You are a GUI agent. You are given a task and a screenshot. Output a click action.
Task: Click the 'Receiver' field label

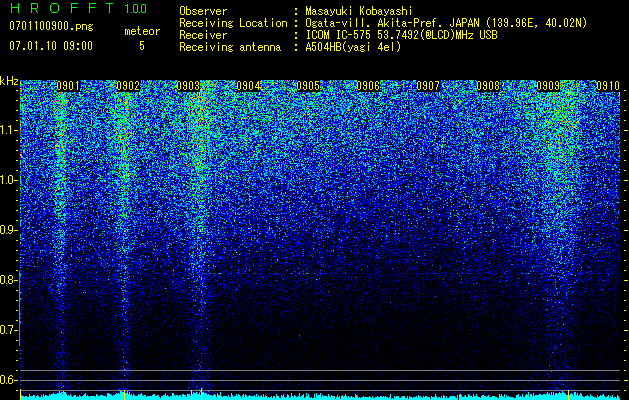coord(203,35)
